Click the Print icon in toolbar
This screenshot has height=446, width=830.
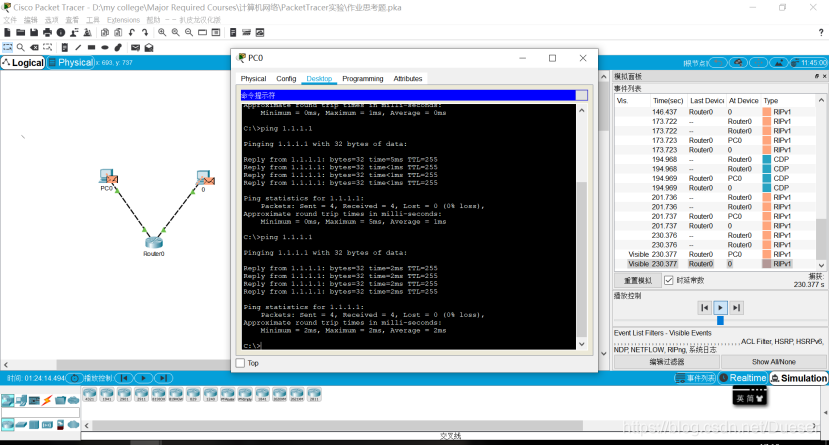[47, 33]
